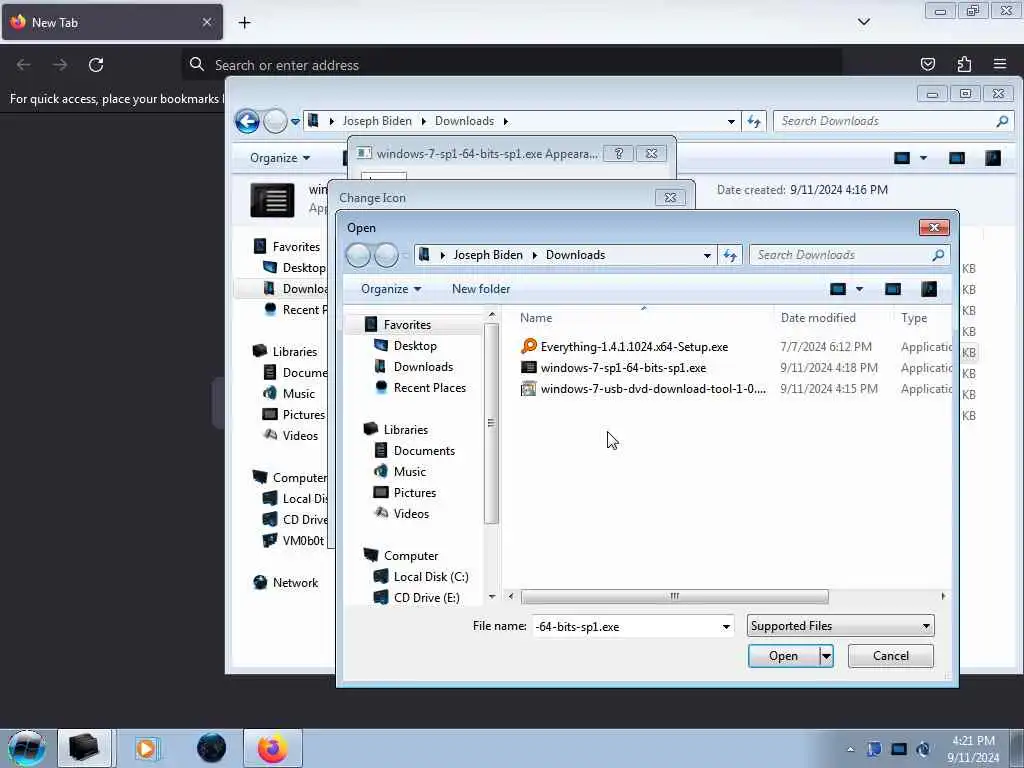This screenshot has height=768, width=1024.
Task: Open Downloads in Open dialog sidebar
Action: point(423,366)
